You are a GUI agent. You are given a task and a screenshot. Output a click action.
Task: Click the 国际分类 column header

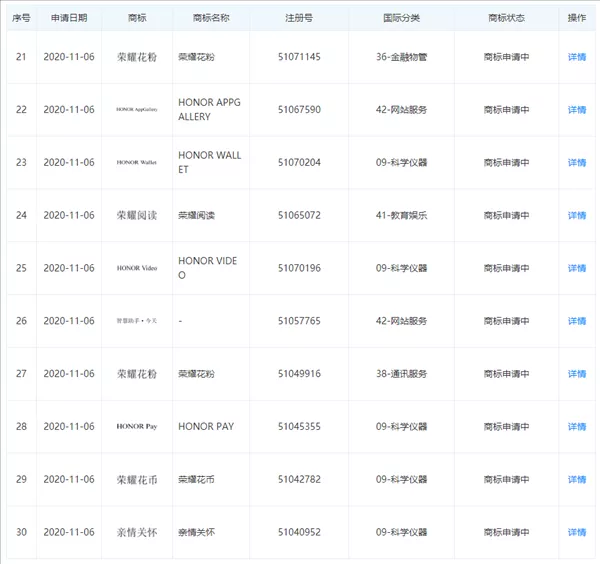click(x=401, y=18)
